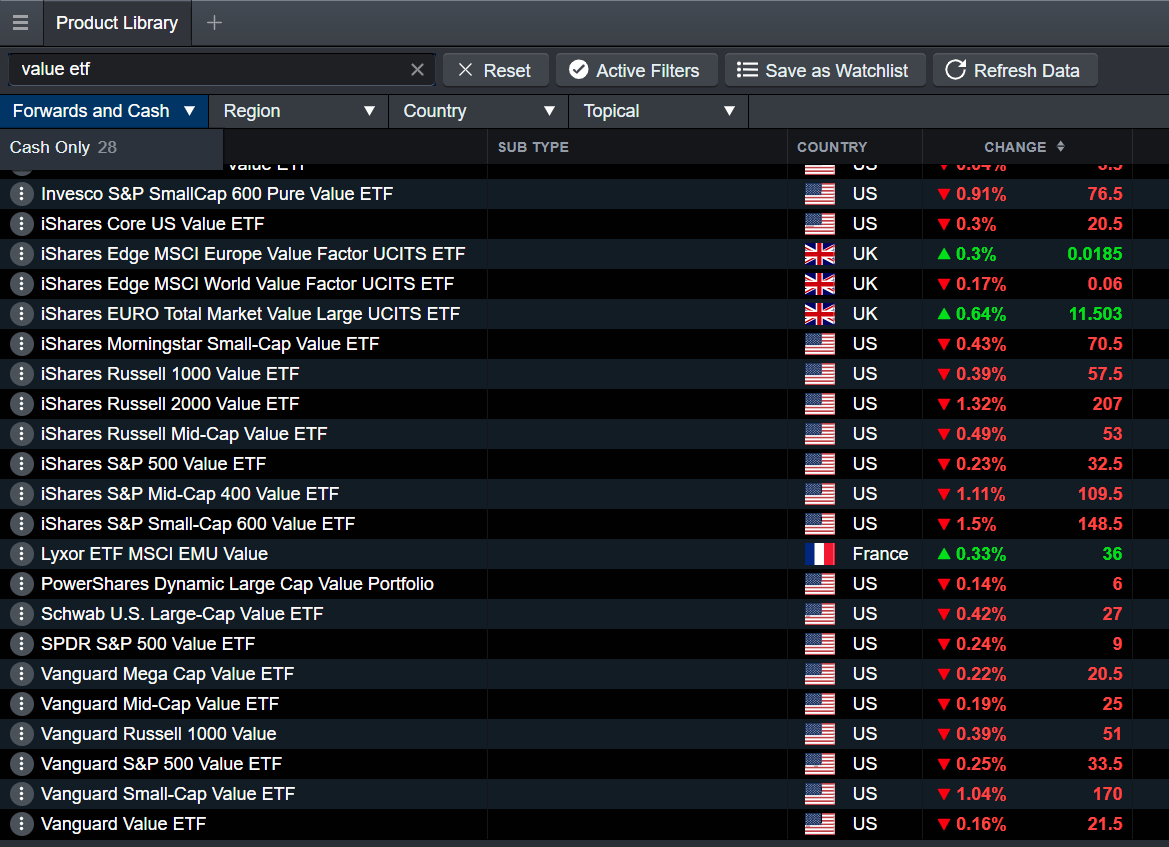Click the Reset button
The image size is (1169, 847).
click(496, 70)
